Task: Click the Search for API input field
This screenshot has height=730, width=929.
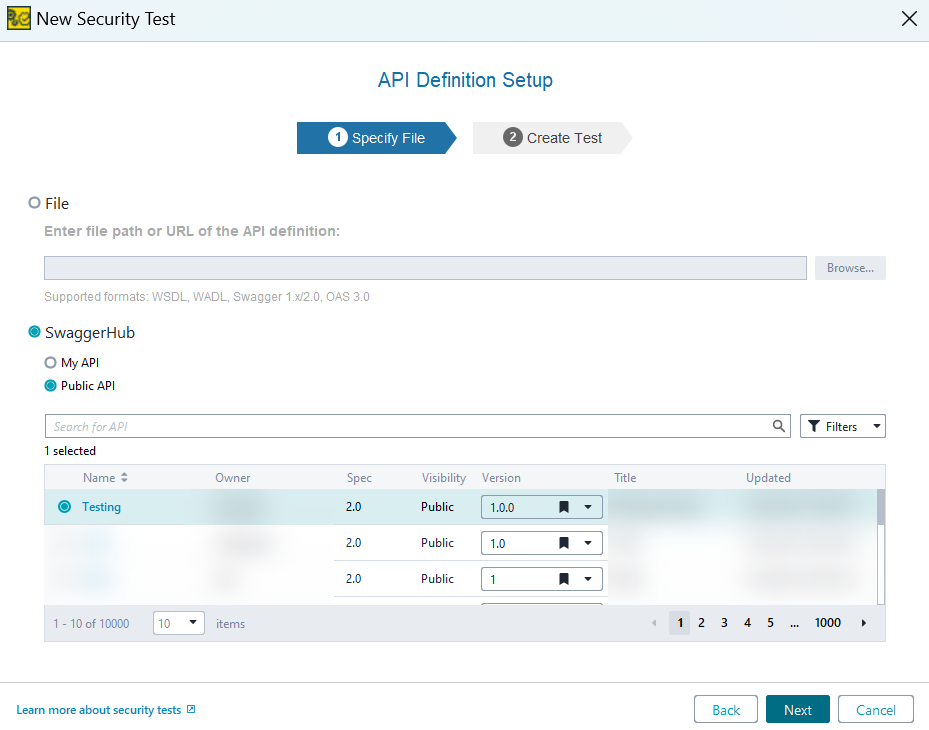Action: click(400, 425)
